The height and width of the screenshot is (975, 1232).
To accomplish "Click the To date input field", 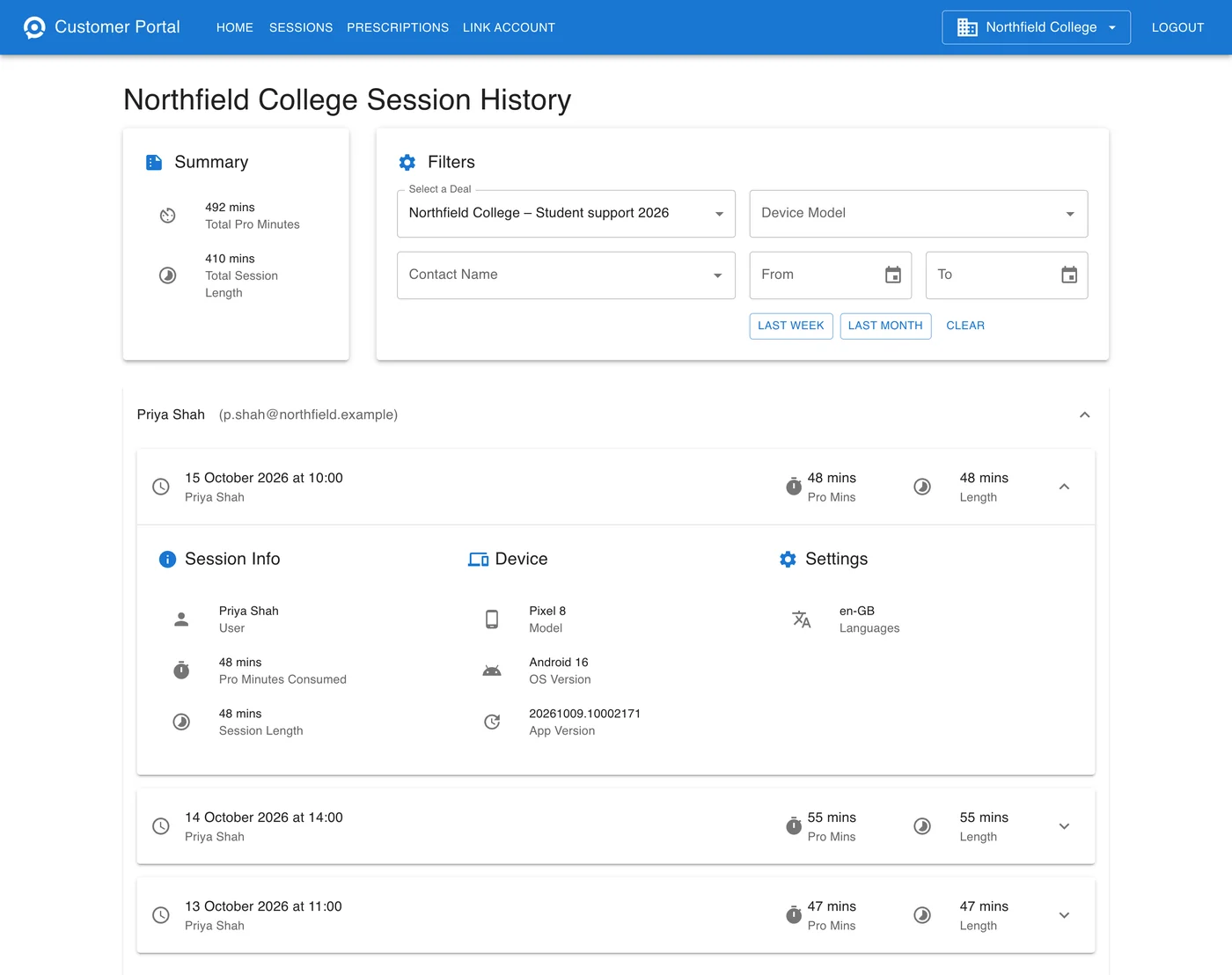I will pos(1007,275).
